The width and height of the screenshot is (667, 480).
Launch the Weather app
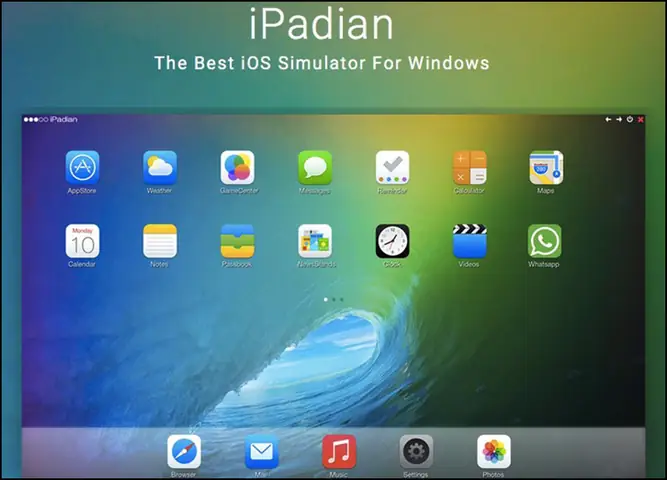[160, 167]
